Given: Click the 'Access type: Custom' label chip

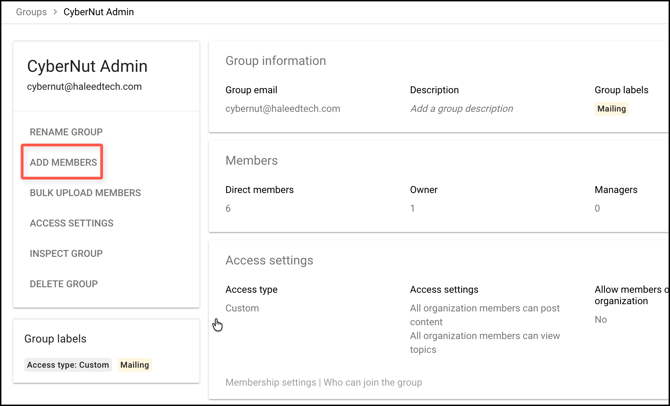Looking at the screenshot, I should pos(68,365).
